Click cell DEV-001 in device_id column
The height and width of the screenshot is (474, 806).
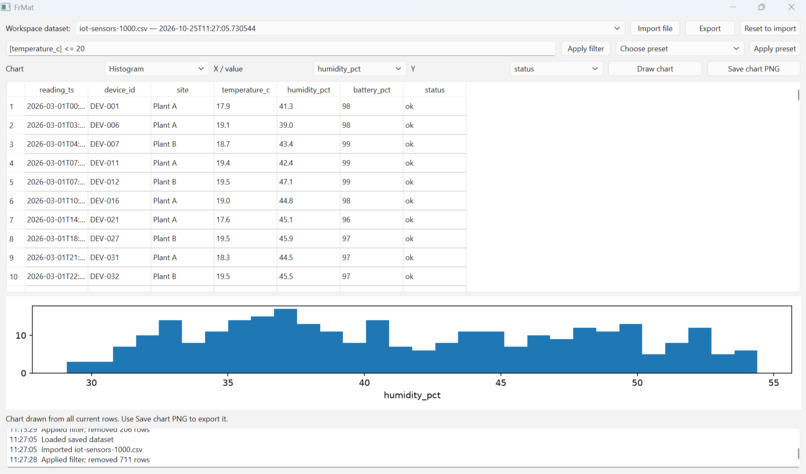pos(119,106)
